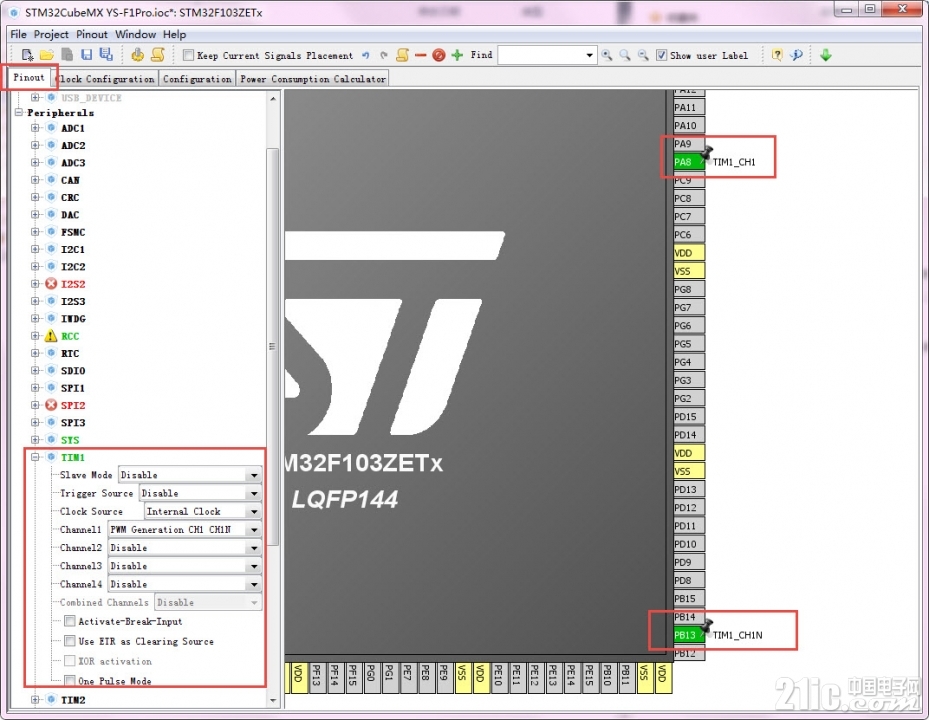Open the Find combo box arrow

(589, 55)
